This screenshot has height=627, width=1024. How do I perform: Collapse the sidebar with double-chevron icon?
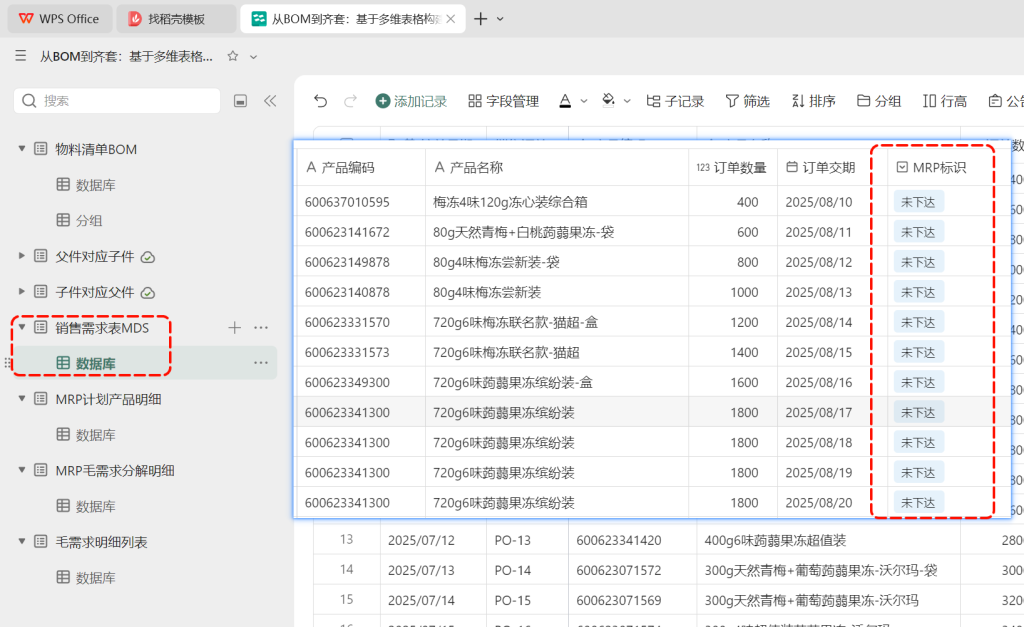[x=270, y=101]
